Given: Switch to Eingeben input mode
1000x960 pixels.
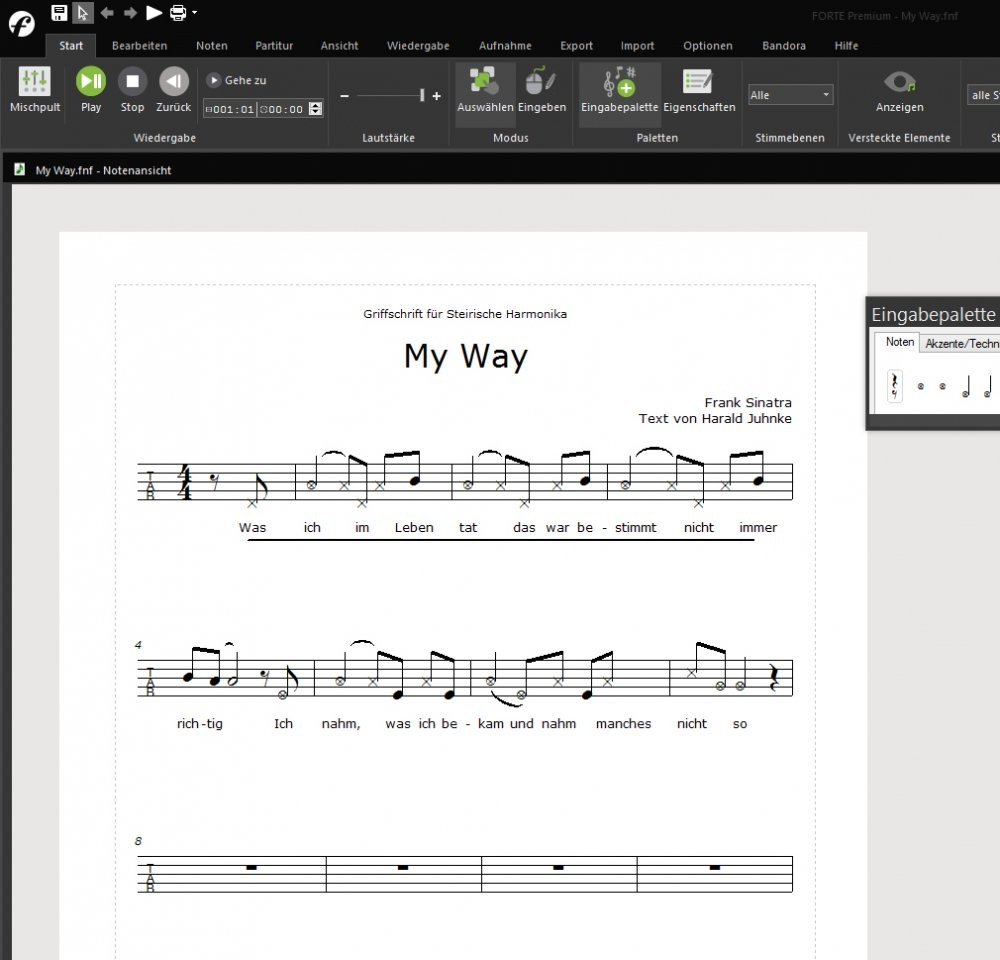Looking at the screenshot, I should 542,90.
